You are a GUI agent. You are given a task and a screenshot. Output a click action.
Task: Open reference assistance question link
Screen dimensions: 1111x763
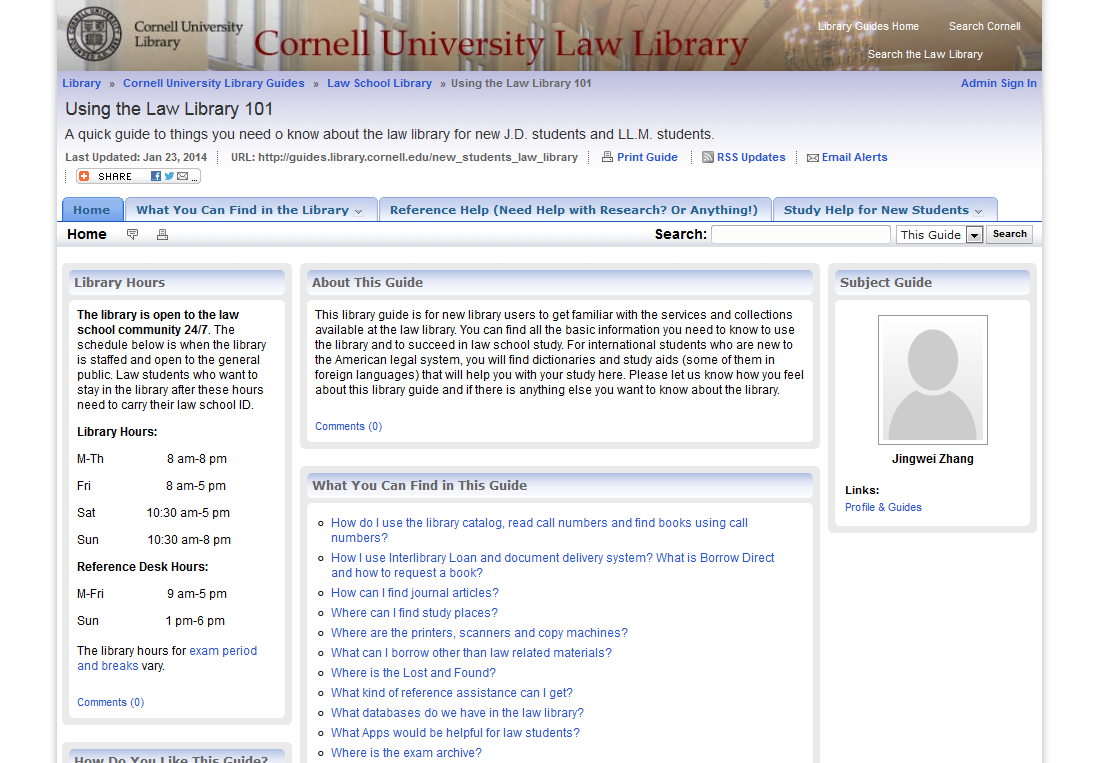click(451, 693)
